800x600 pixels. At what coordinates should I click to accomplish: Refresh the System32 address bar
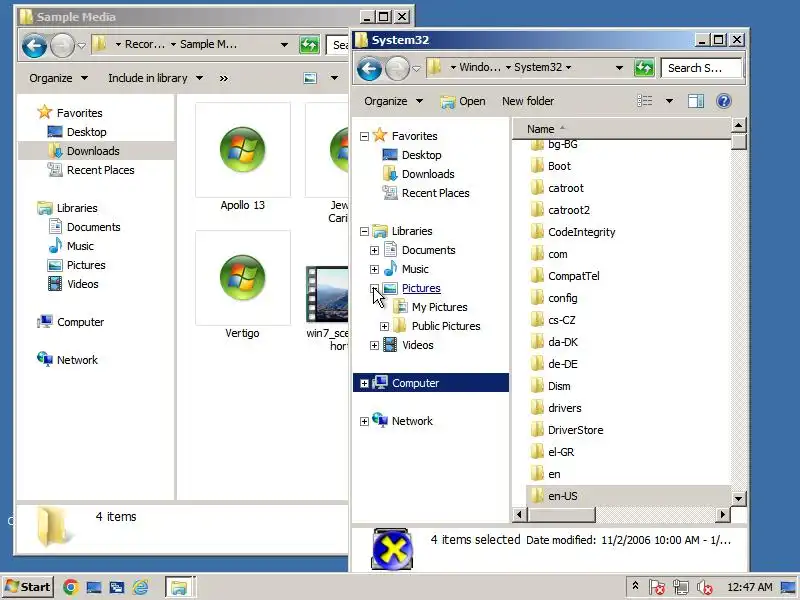pos(644,67)
